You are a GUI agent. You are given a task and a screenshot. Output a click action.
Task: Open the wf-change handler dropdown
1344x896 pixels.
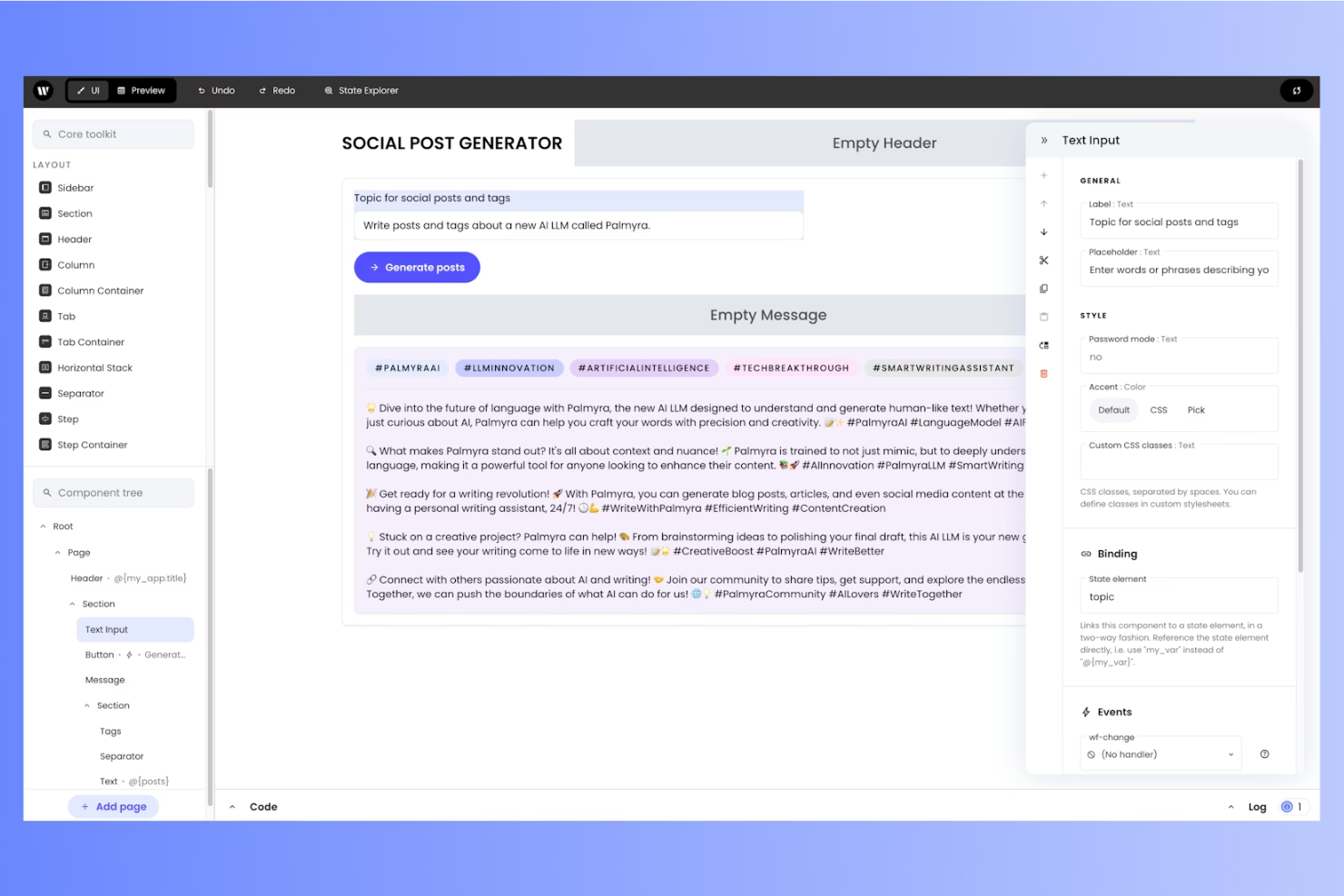[1160, 753]
